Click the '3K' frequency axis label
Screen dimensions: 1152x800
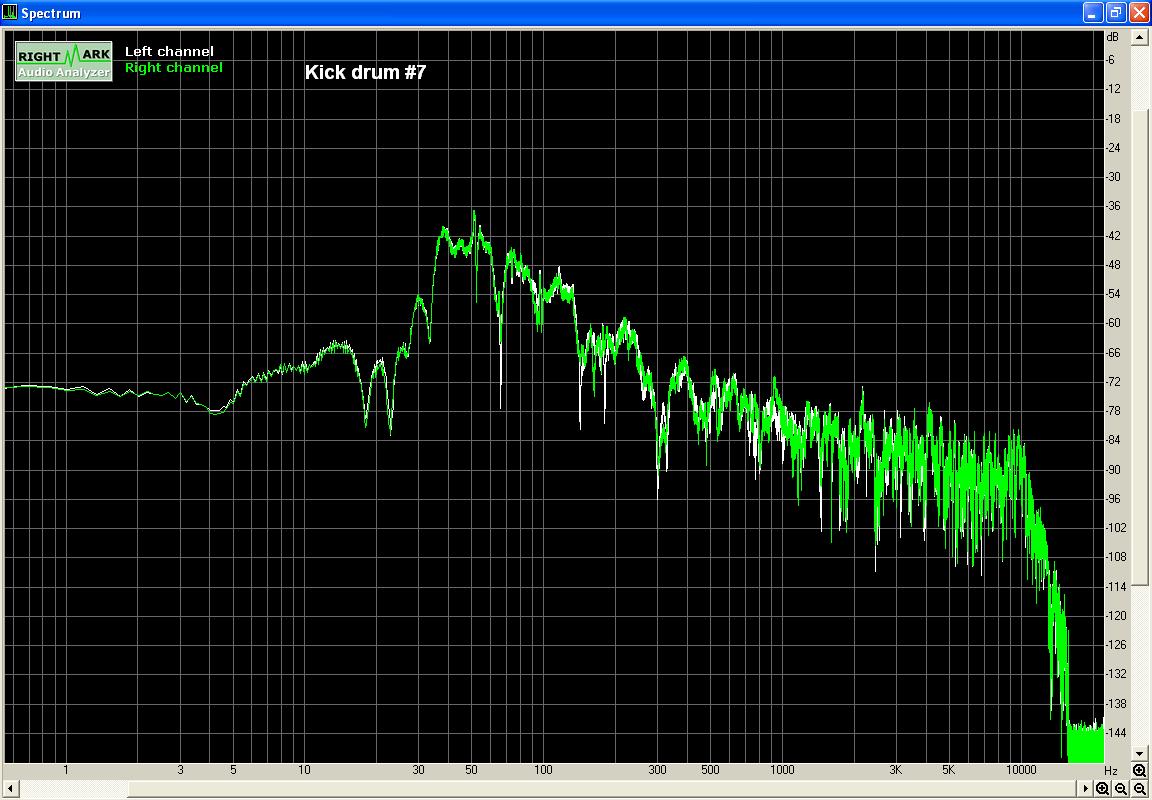(896, 770)
